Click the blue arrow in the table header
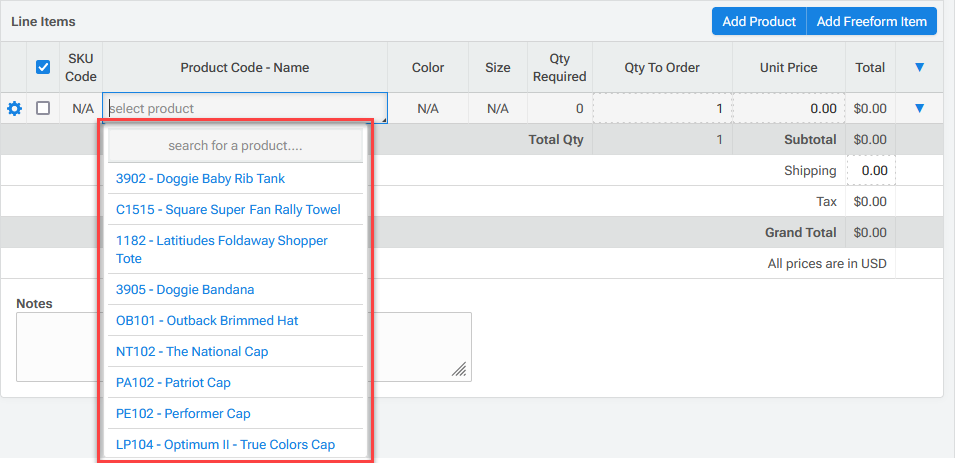The width and height of the screenshot is (955, 463). click(919, 67)
